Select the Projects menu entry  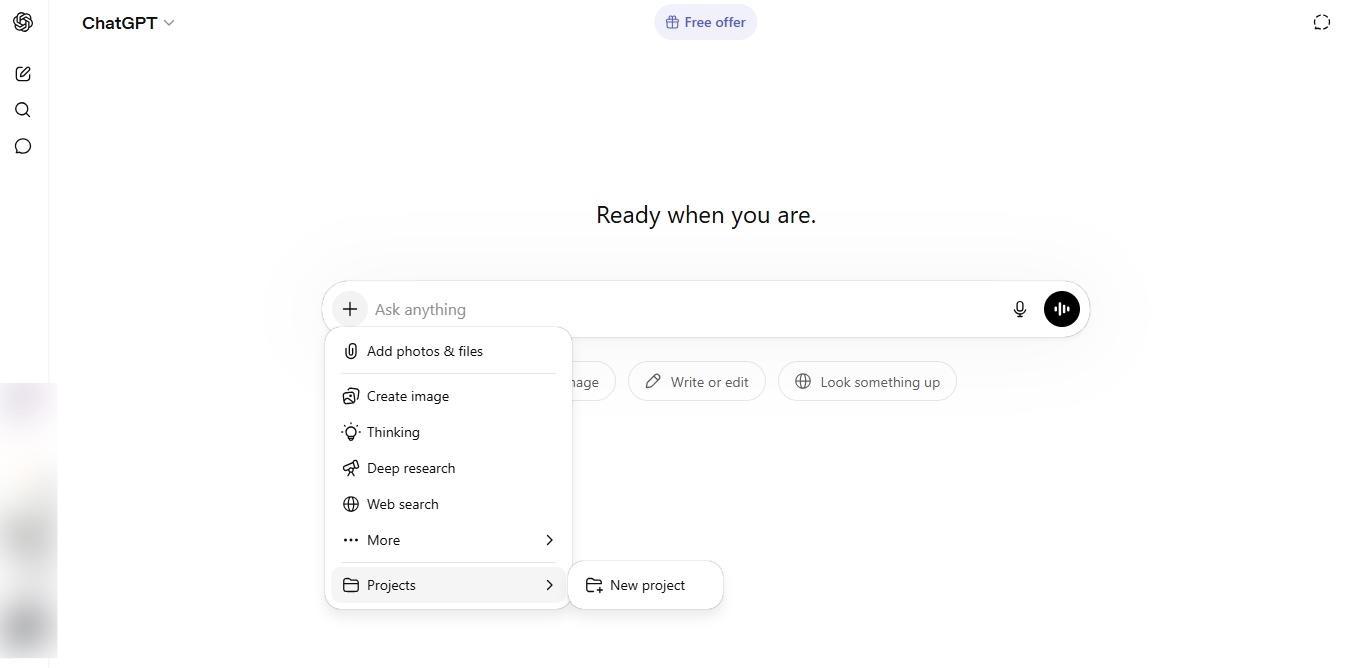448,585
